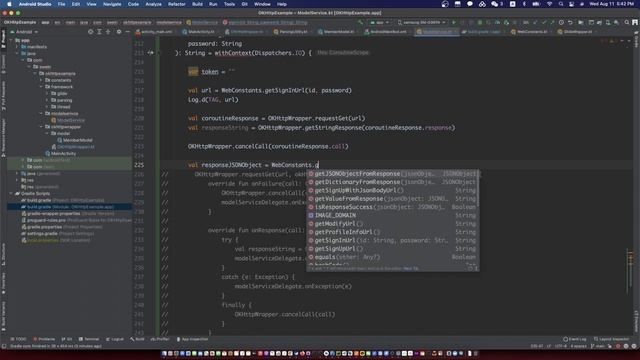Open the samsung device selector dropdown
640x360 pixels.
tap(421, 22)
